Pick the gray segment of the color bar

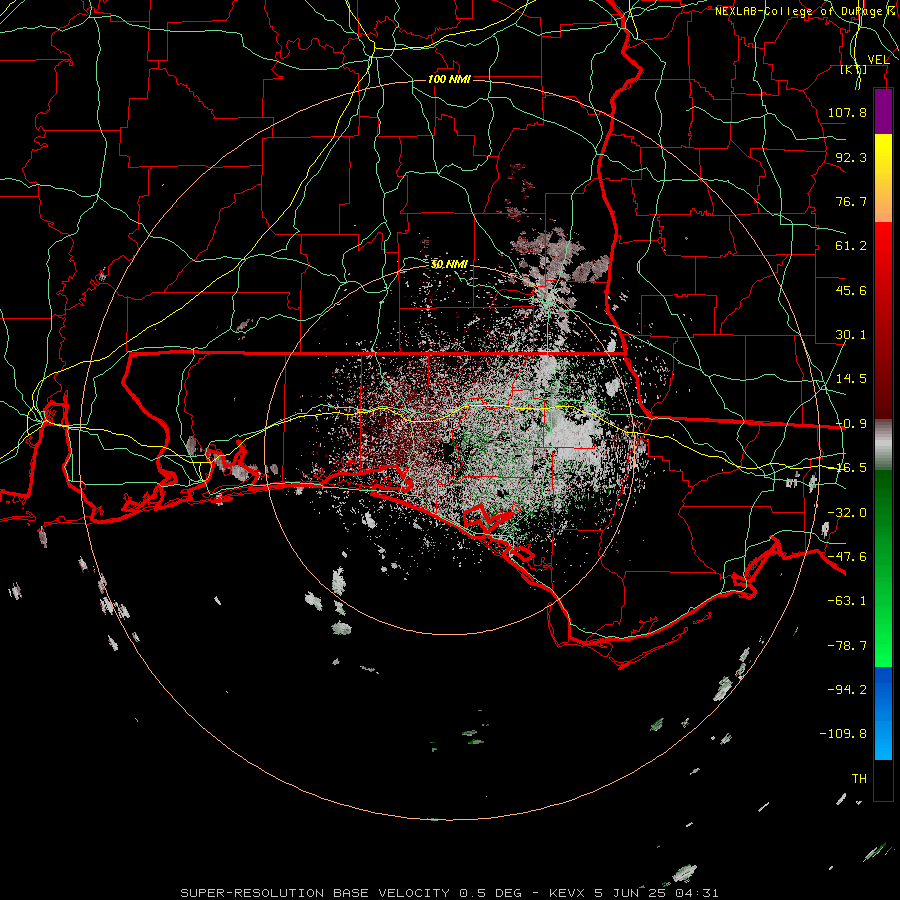point(883,445)
